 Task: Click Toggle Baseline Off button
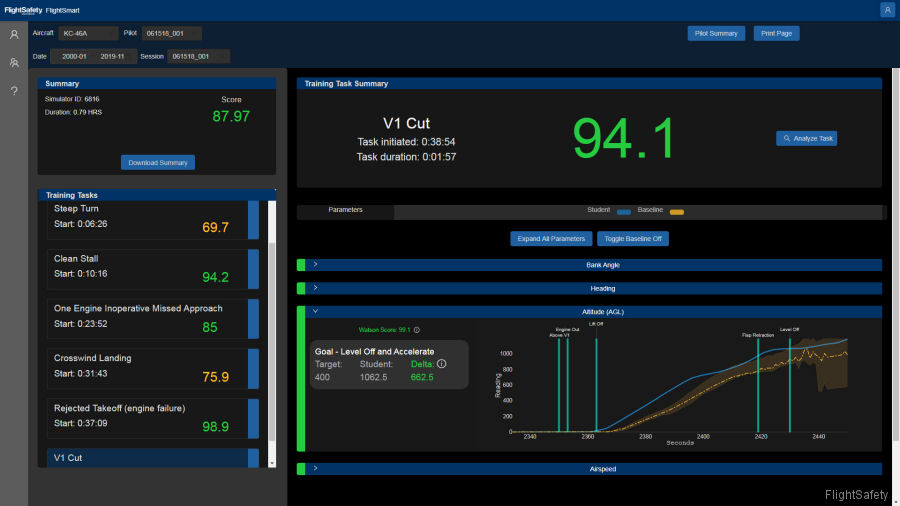pyautogui.click(x=633, y=239)
